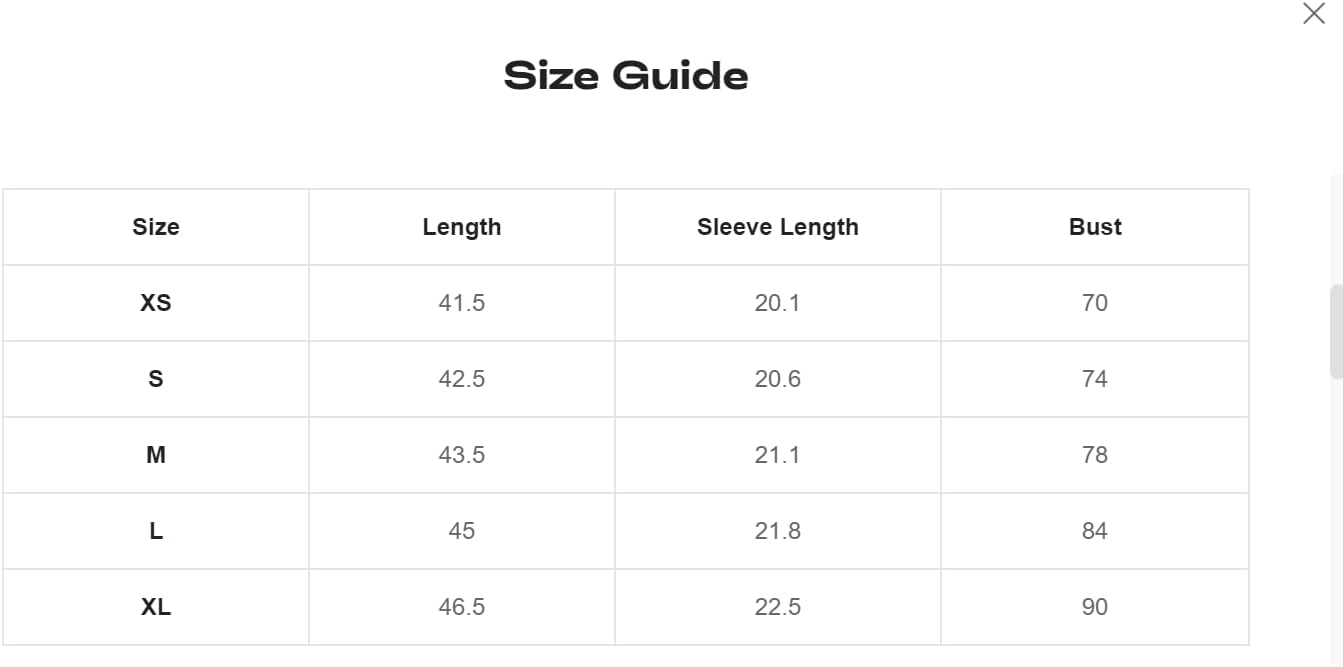The width and height of the screenshot is (1343, 667).
Task: Click the vertical scrollbar thumb
Action: [1336, 332]
